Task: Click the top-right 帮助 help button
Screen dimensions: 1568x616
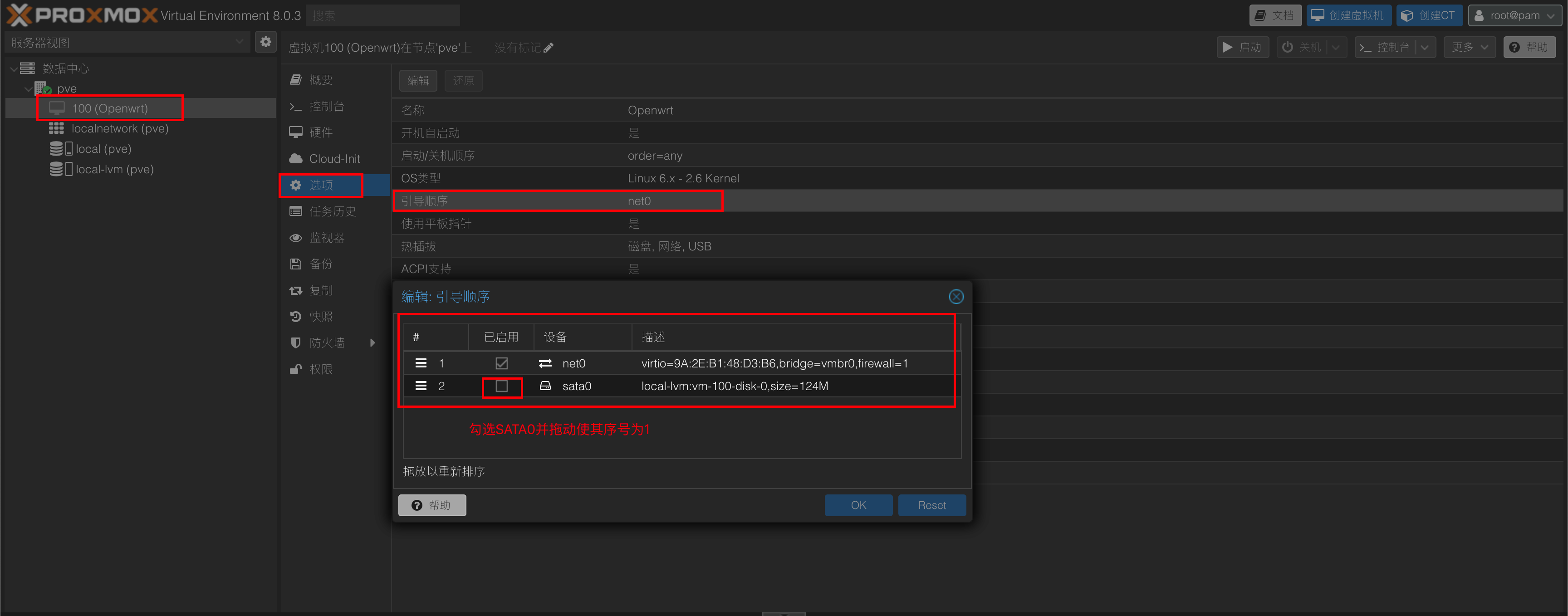Action: click(x=1529, y=48)
